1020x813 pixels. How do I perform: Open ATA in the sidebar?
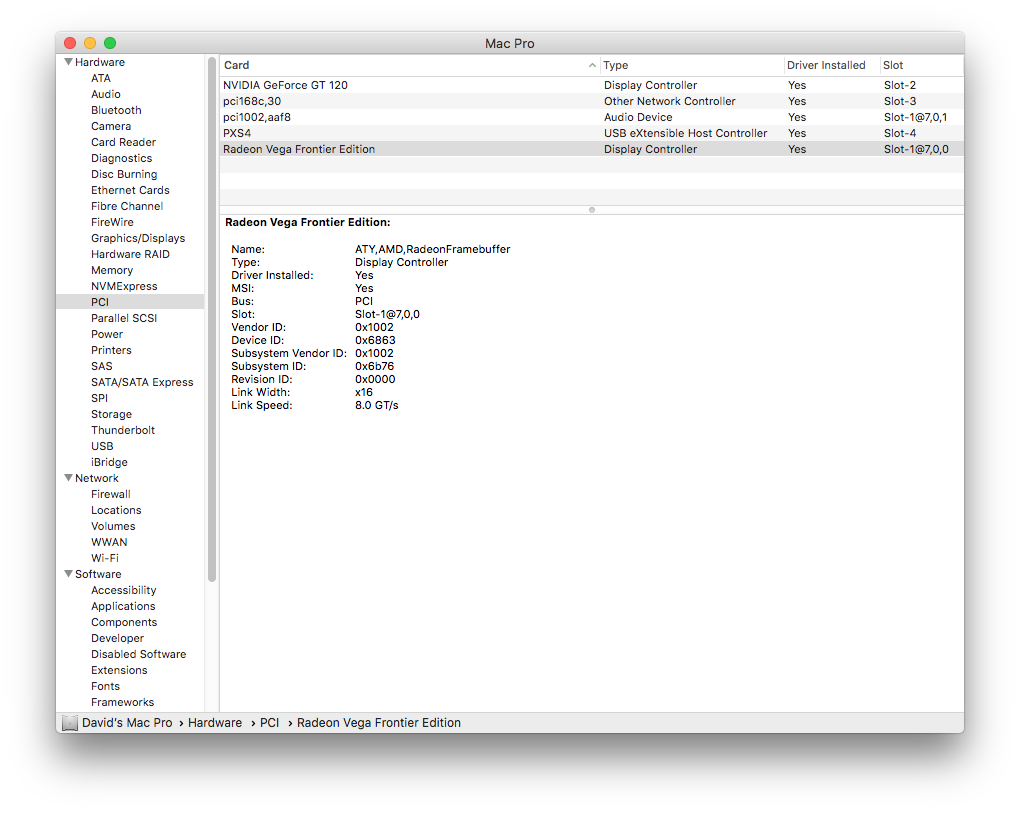tap(101, 78)
